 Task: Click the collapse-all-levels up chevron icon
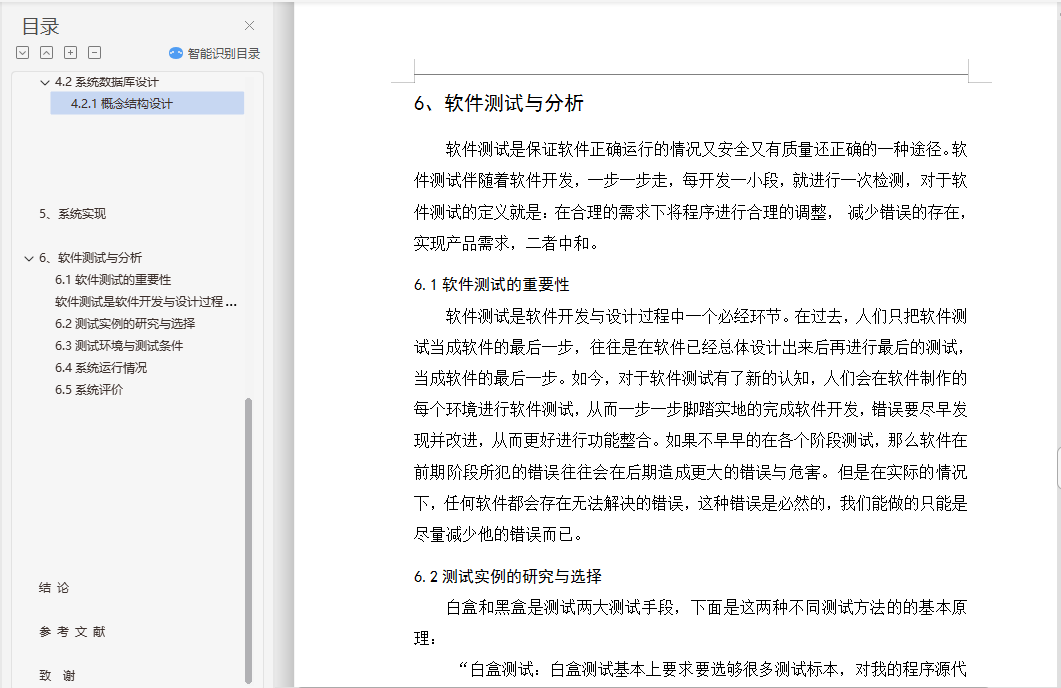coord(46,53)
